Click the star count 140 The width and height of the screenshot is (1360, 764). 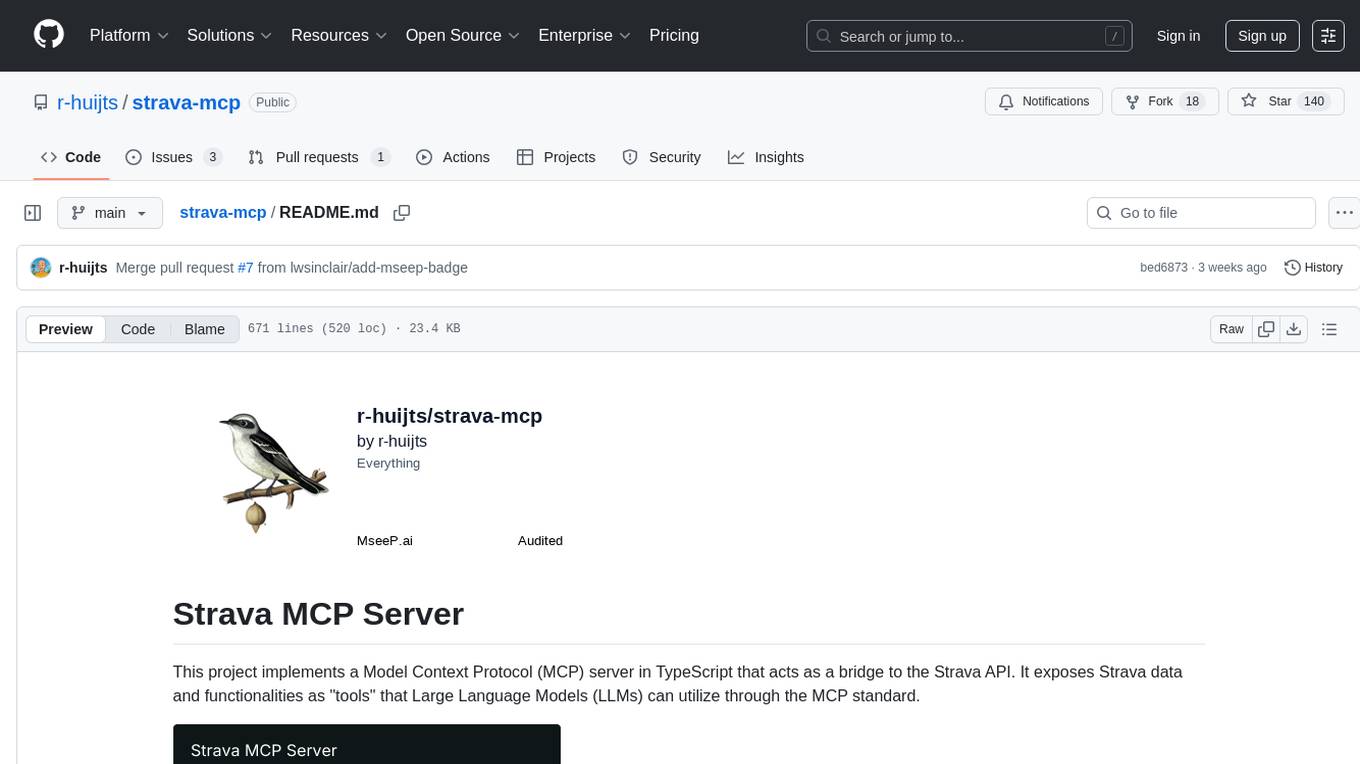[x=1314, y=102]
